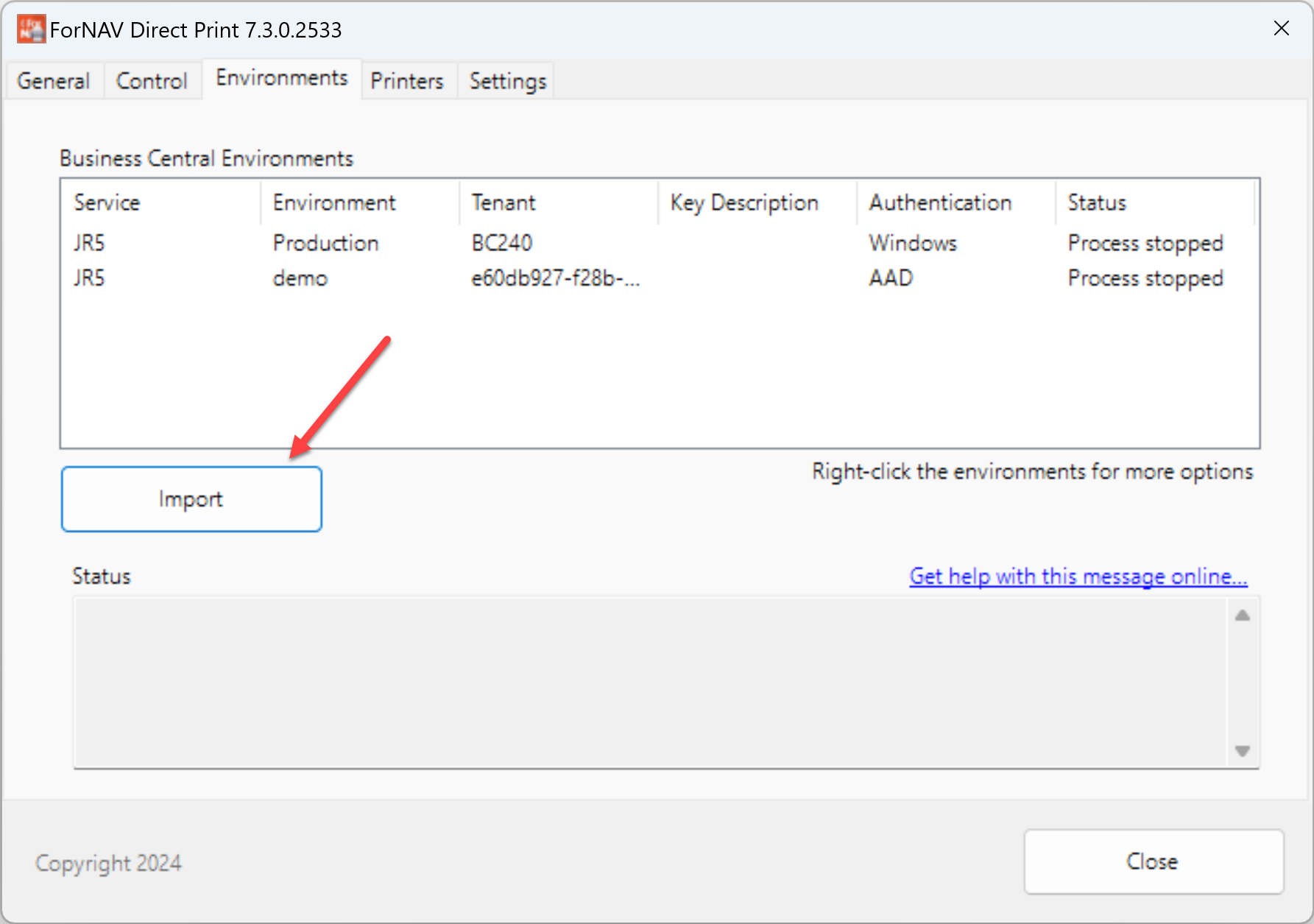This screenshot has height=924, width=1314.
Task: Click the e60db927-f28b tenant cell
Action: [x=556, y=278]
